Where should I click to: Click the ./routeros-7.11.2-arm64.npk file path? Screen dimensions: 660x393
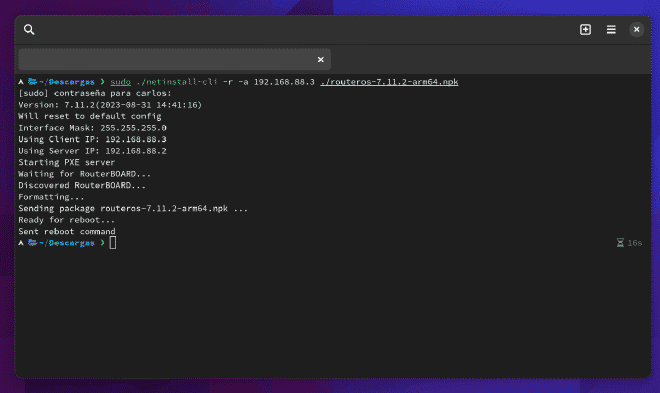pos(389,82)
